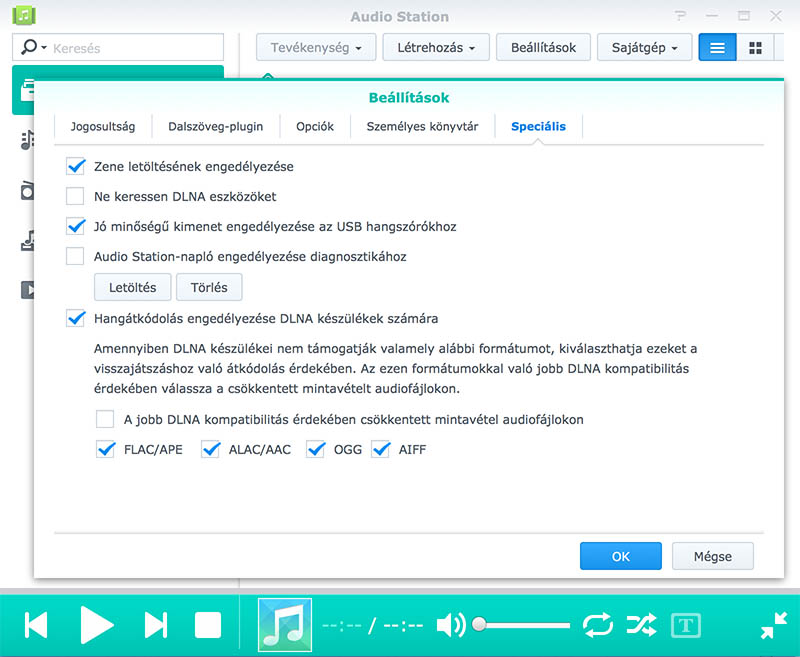Toggle the repeat mode icon
The height and width of the screenshot is (657, 800).
[x=597, y=625]
